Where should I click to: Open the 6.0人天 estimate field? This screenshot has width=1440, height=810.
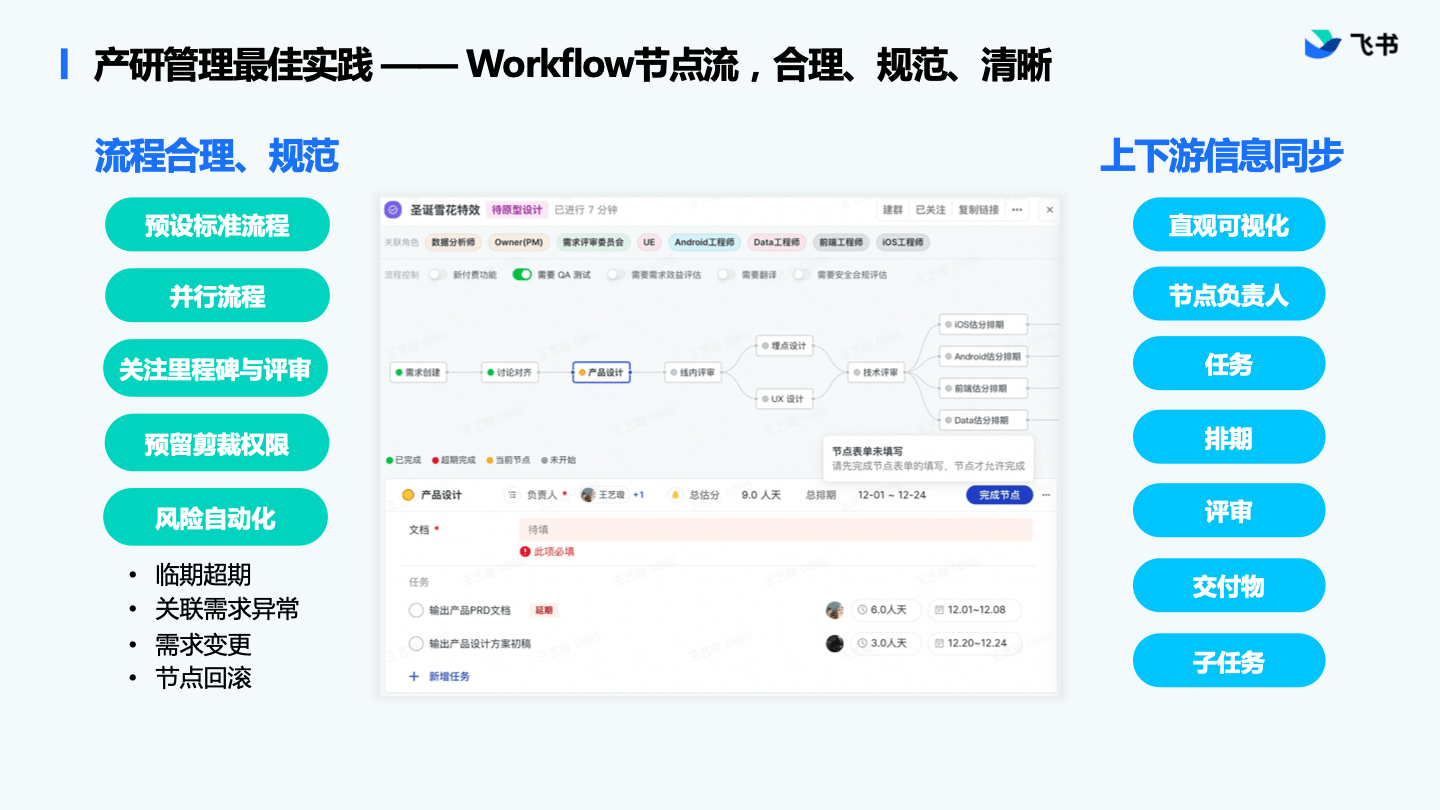tap(885, 610)
